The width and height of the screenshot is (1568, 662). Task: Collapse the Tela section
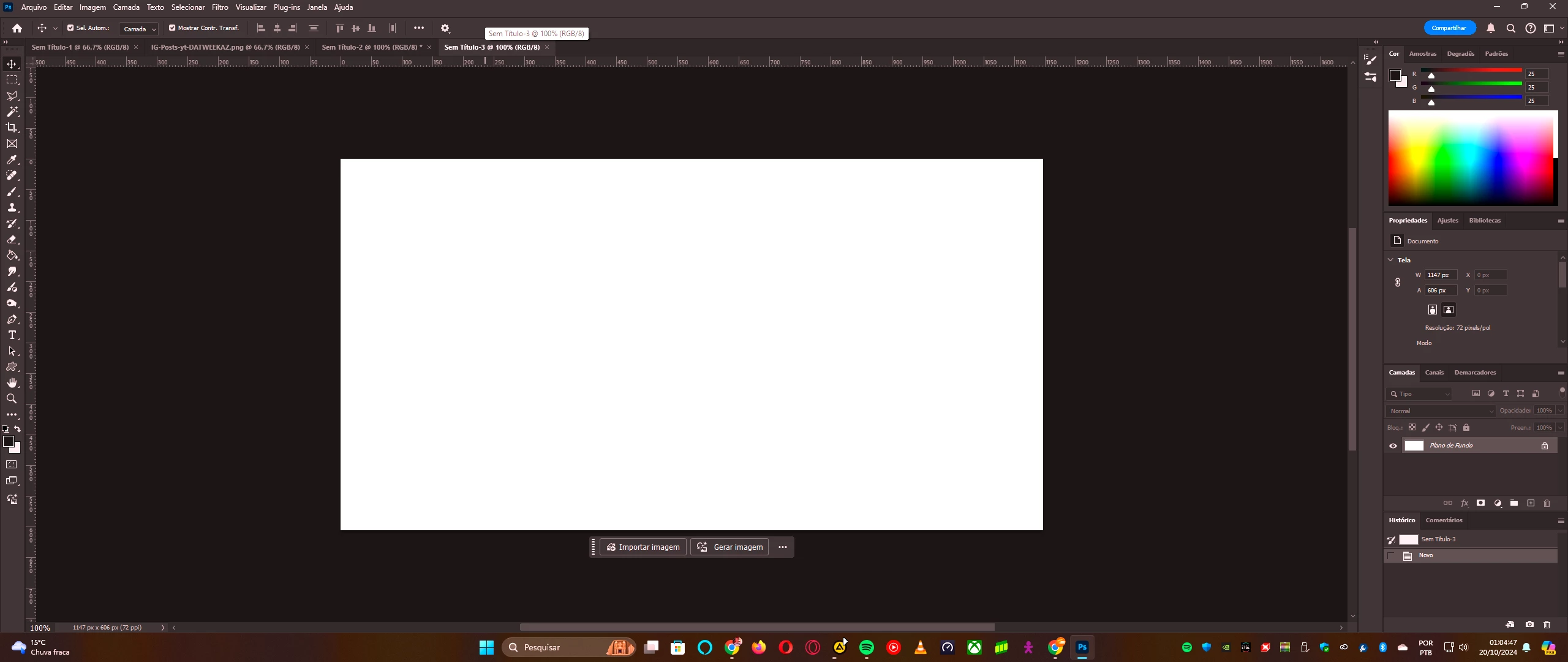pos(1390,260)
